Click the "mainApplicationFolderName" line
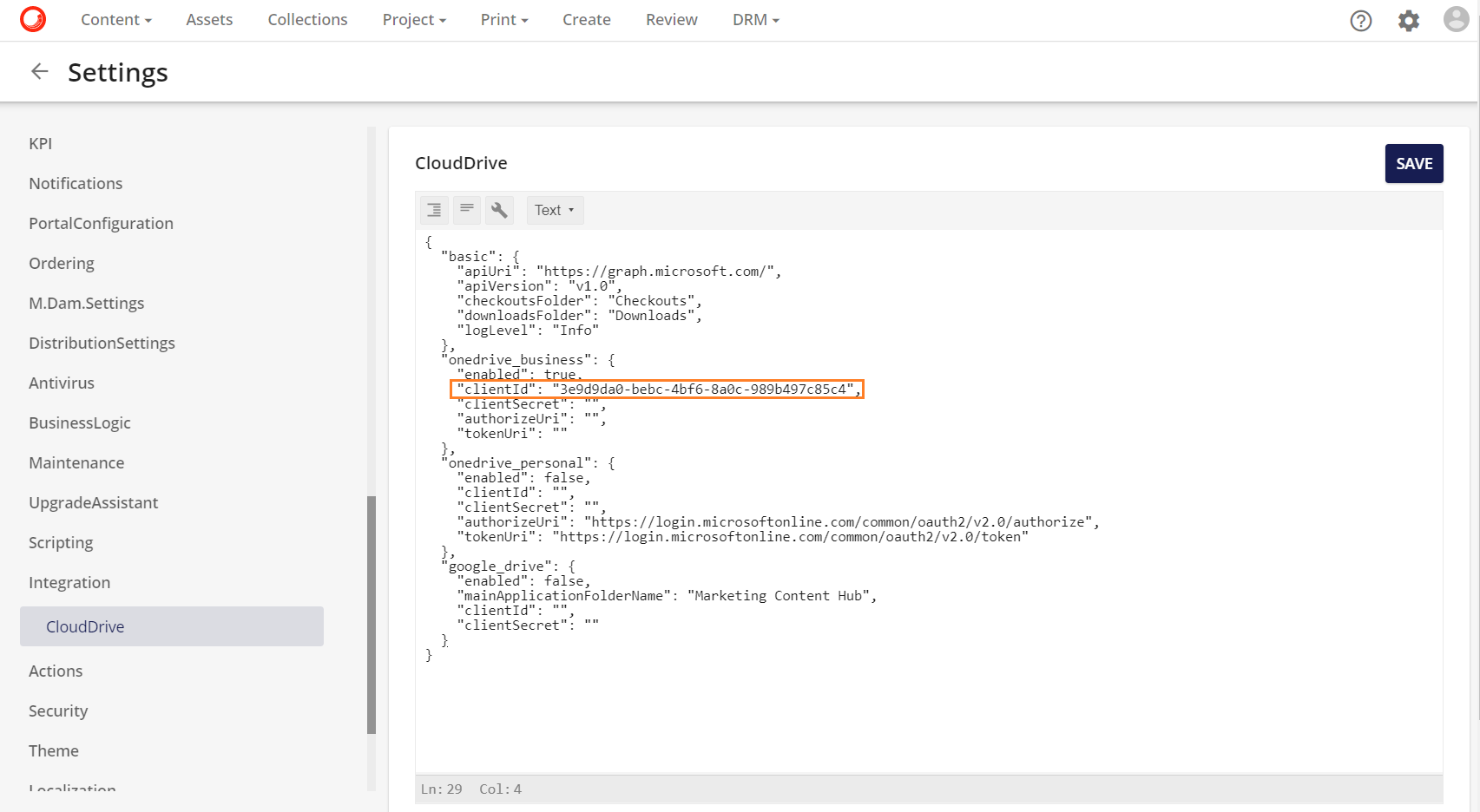1480x812 pixels. click(x=667, y=596)
